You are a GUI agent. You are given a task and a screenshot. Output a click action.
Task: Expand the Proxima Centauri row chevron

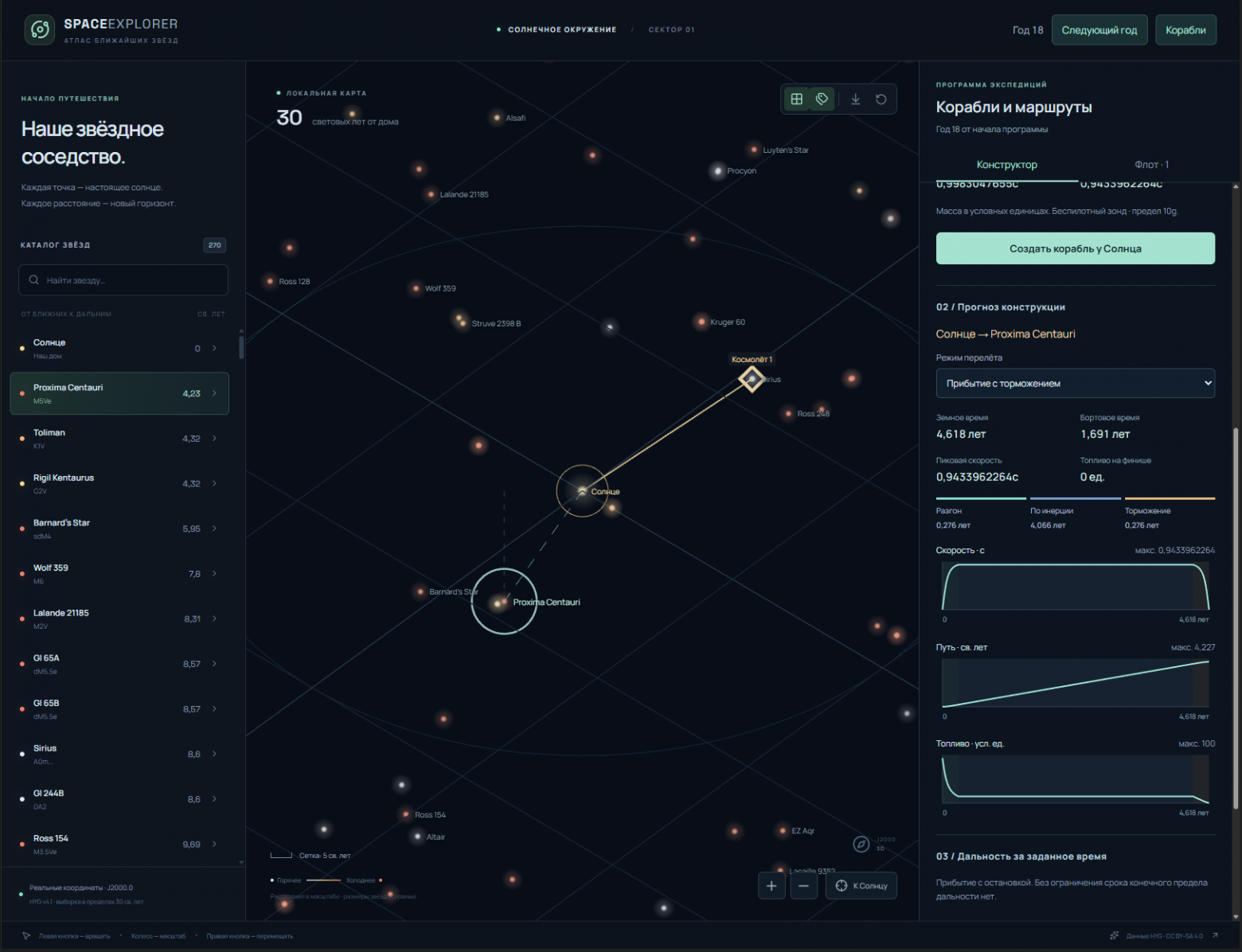tap(214, 393)
